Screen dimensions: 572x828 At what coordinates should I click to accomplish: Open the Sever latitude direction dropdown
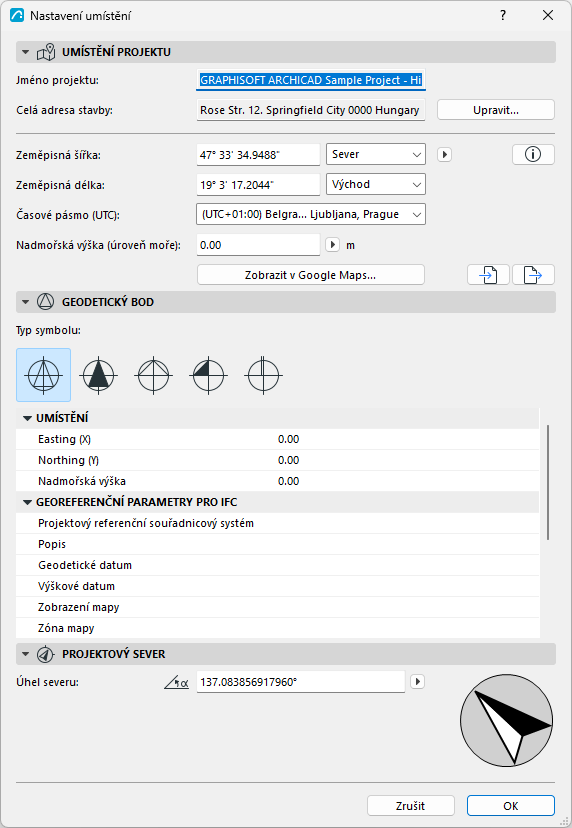pos(376,154)
